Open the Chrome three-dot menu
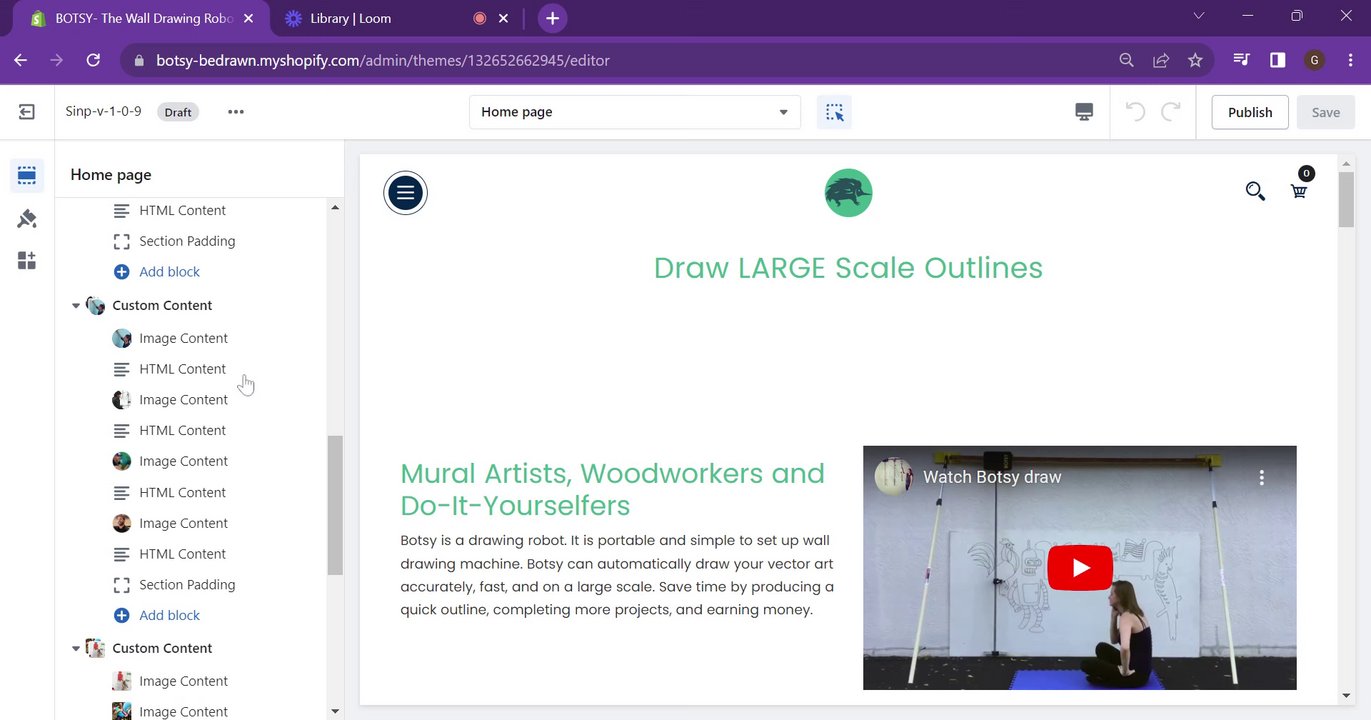This screenshot has width=1371, height=720. click(x=1349, y=60)
